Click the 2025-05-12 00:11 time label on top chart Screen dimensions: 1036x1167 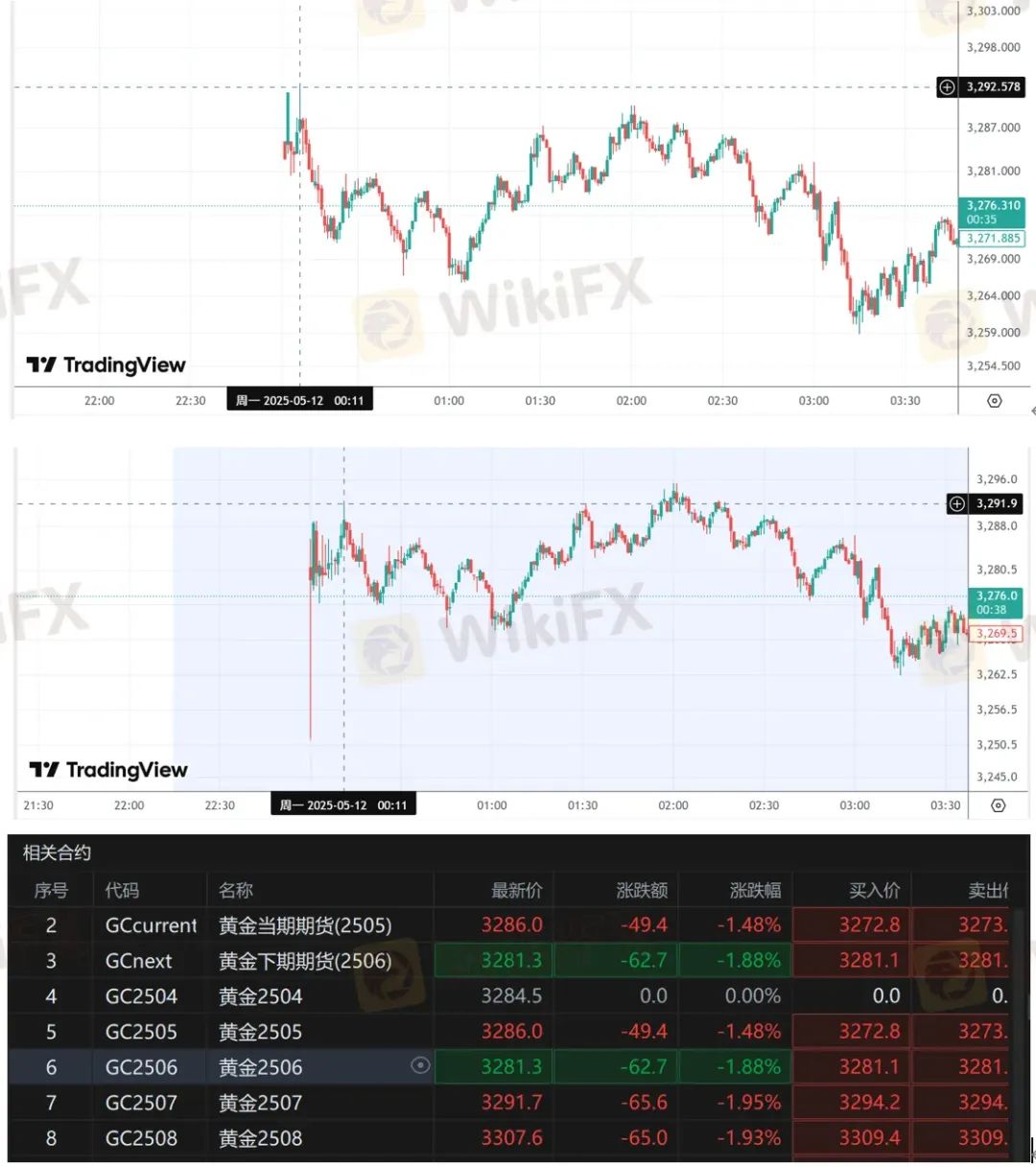coord(299,401)
